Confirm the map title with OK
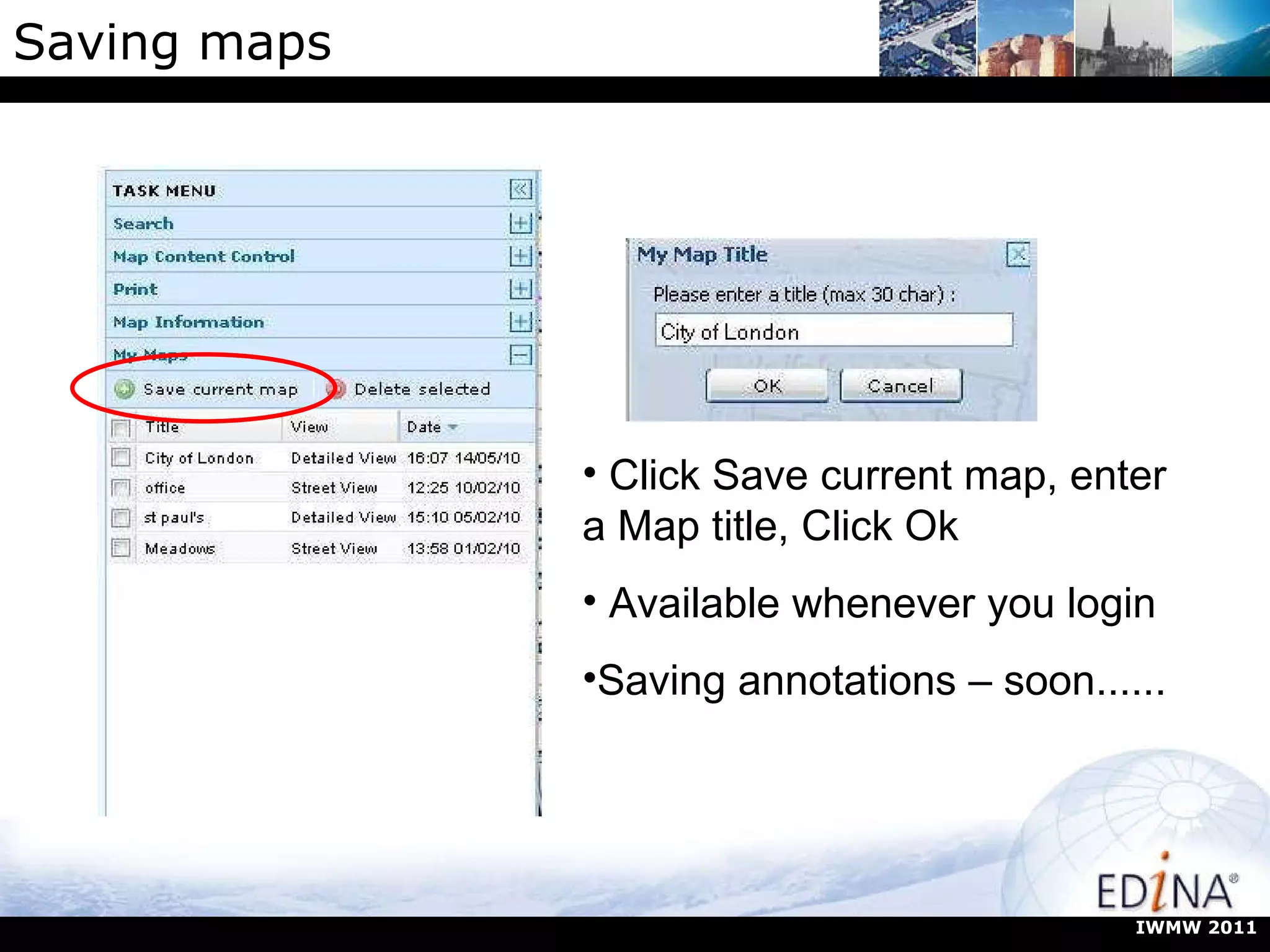1270x952 pixels. [x=767, y=386]
